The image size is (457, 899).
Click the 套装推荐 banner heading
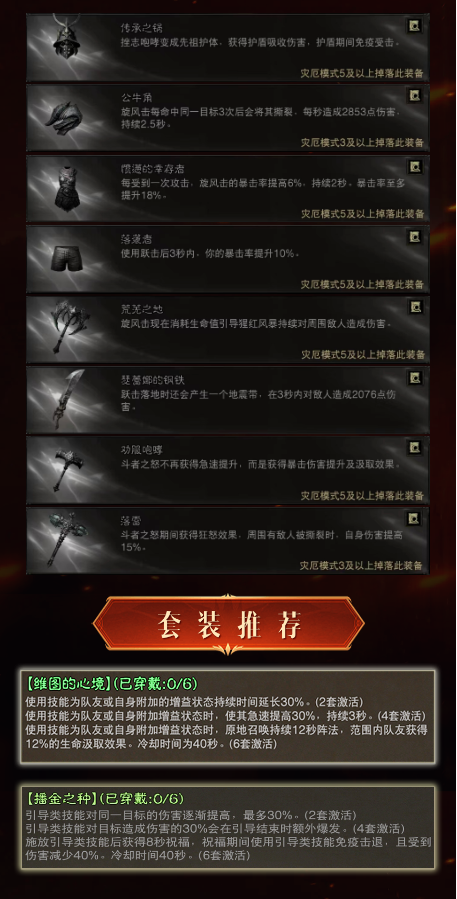228,624
